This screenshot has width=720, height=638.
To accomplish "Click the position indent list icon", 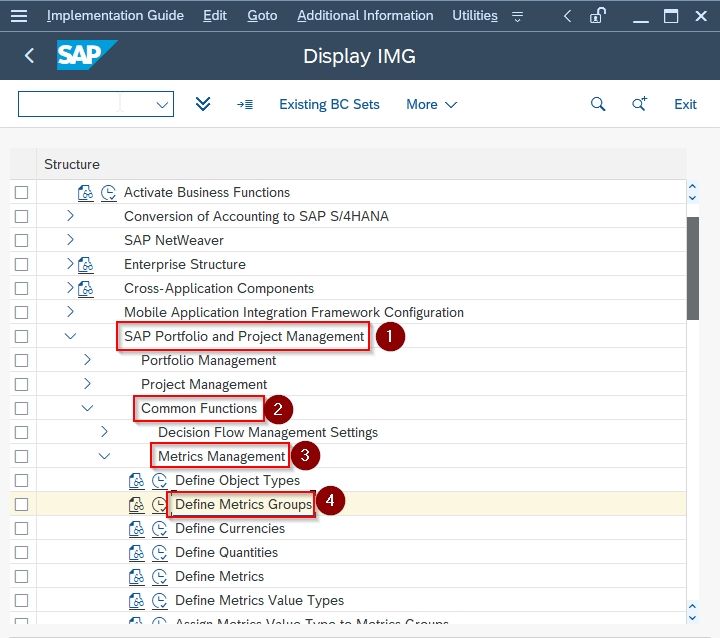I will (x=245, y=105).
